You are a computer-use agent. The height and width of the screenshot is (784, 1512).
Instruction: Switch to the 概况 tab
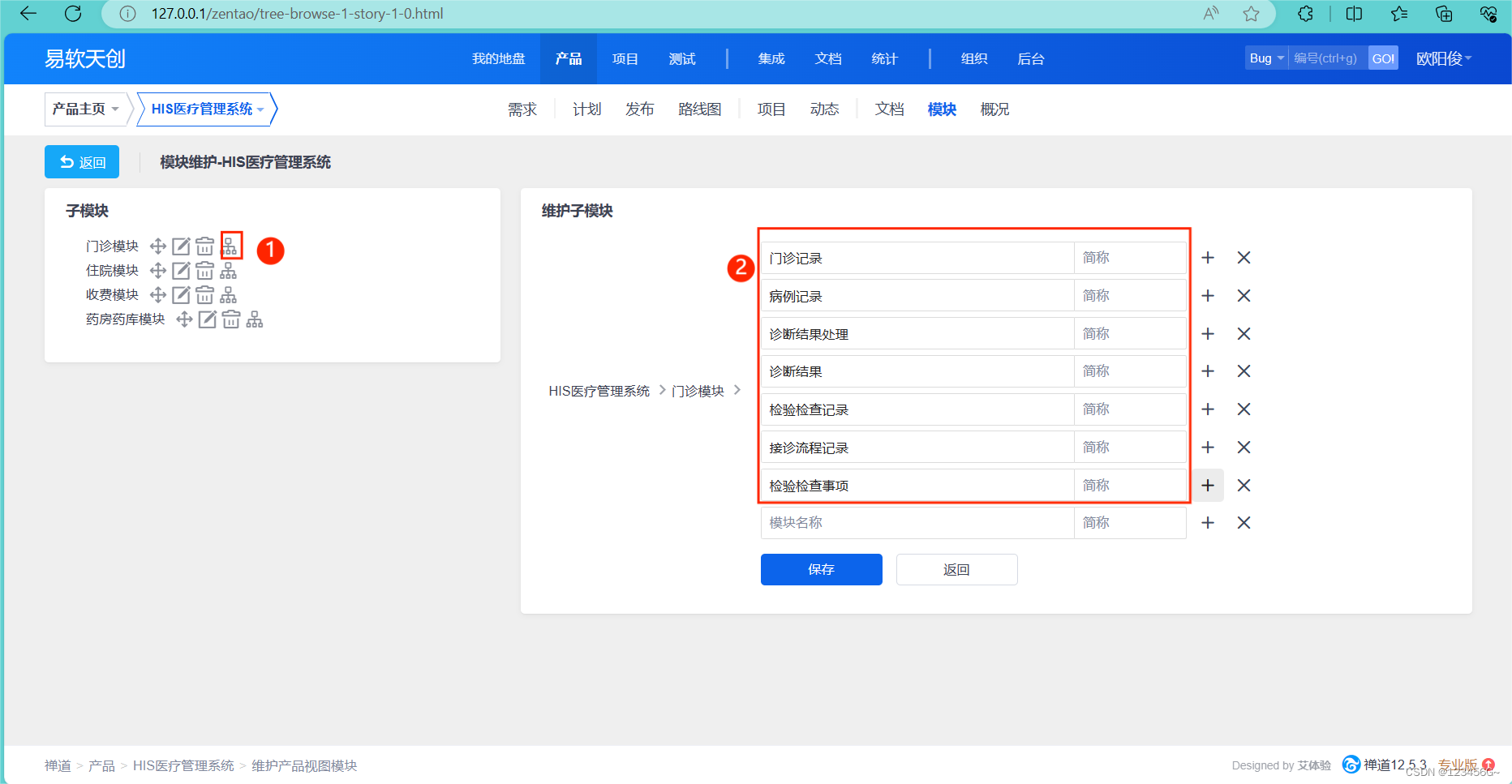tap(994, 109)
